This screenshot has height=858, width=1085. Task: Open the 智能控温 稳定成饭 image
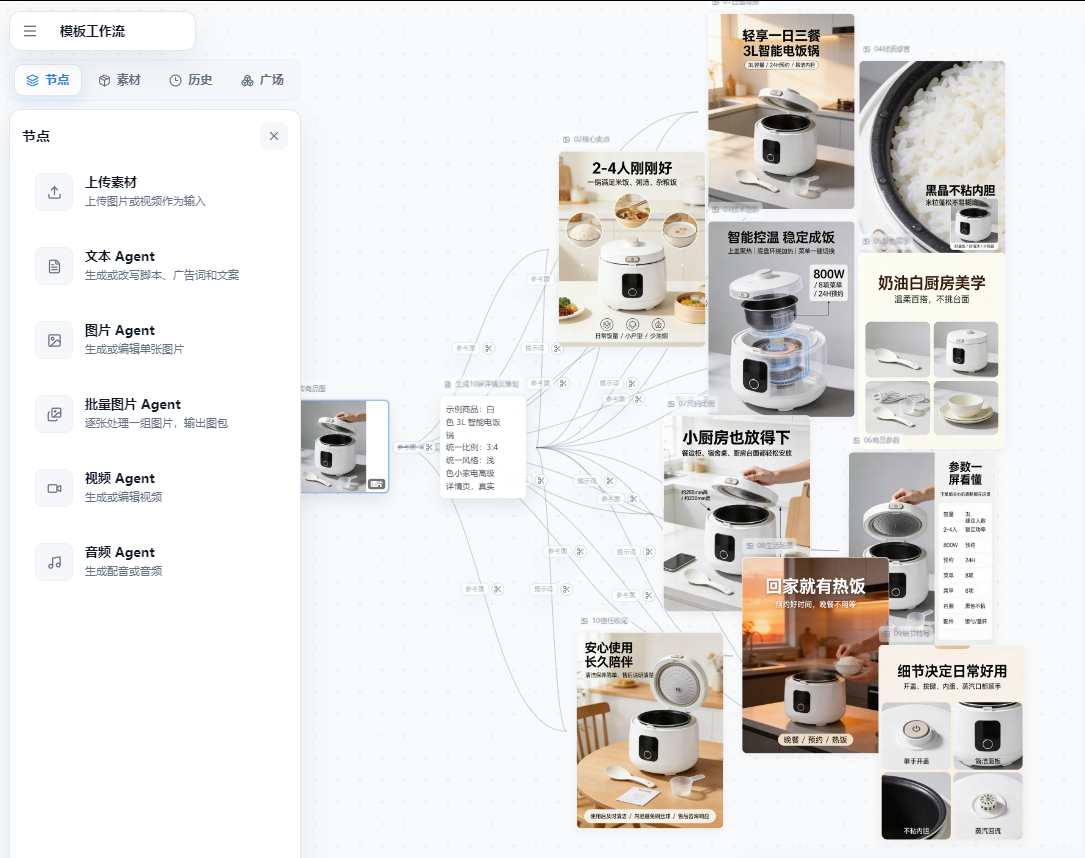point(781,319)
